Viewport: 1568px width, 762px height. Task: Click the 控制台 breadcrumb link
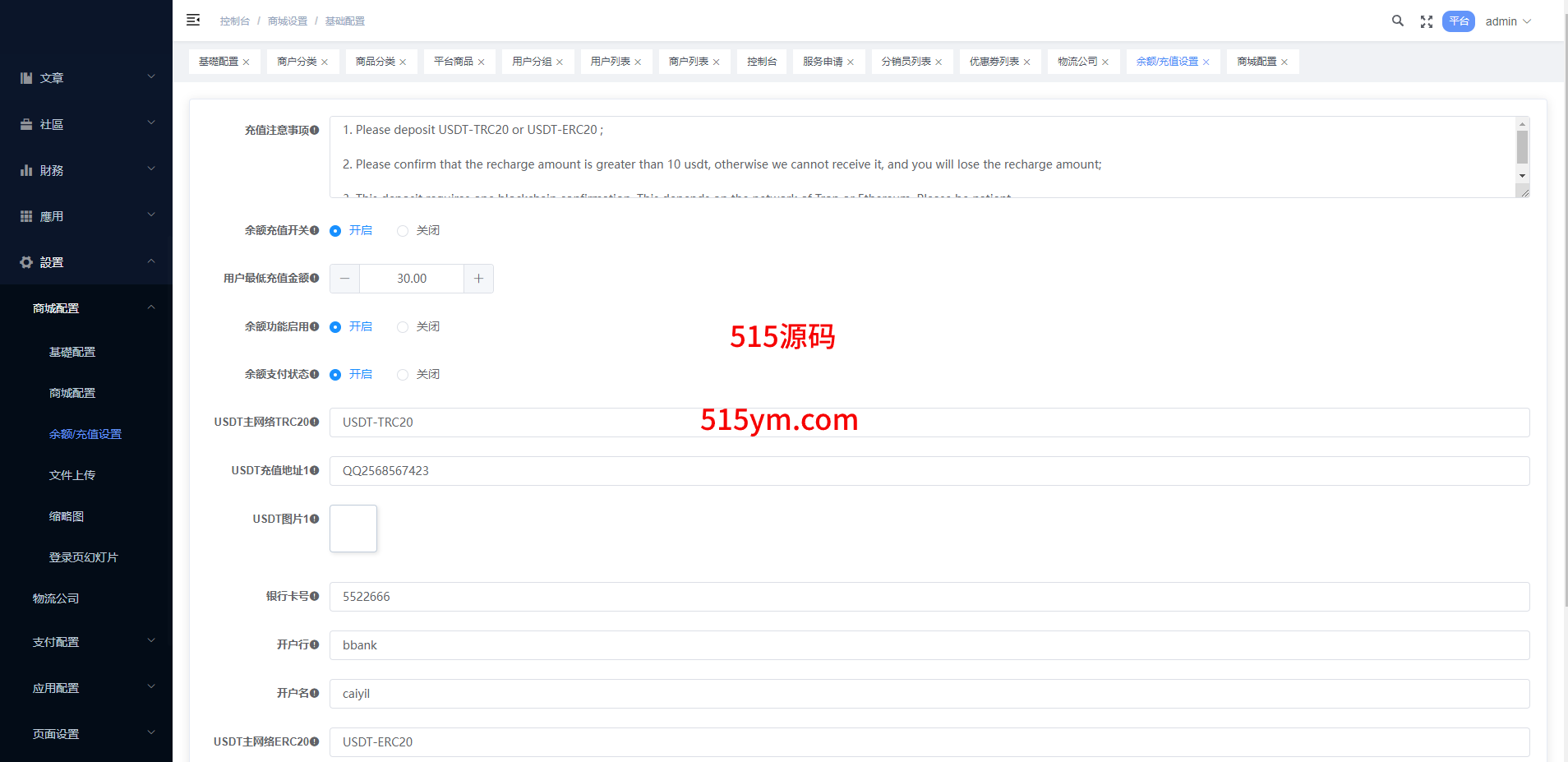(x=234, y=21)
